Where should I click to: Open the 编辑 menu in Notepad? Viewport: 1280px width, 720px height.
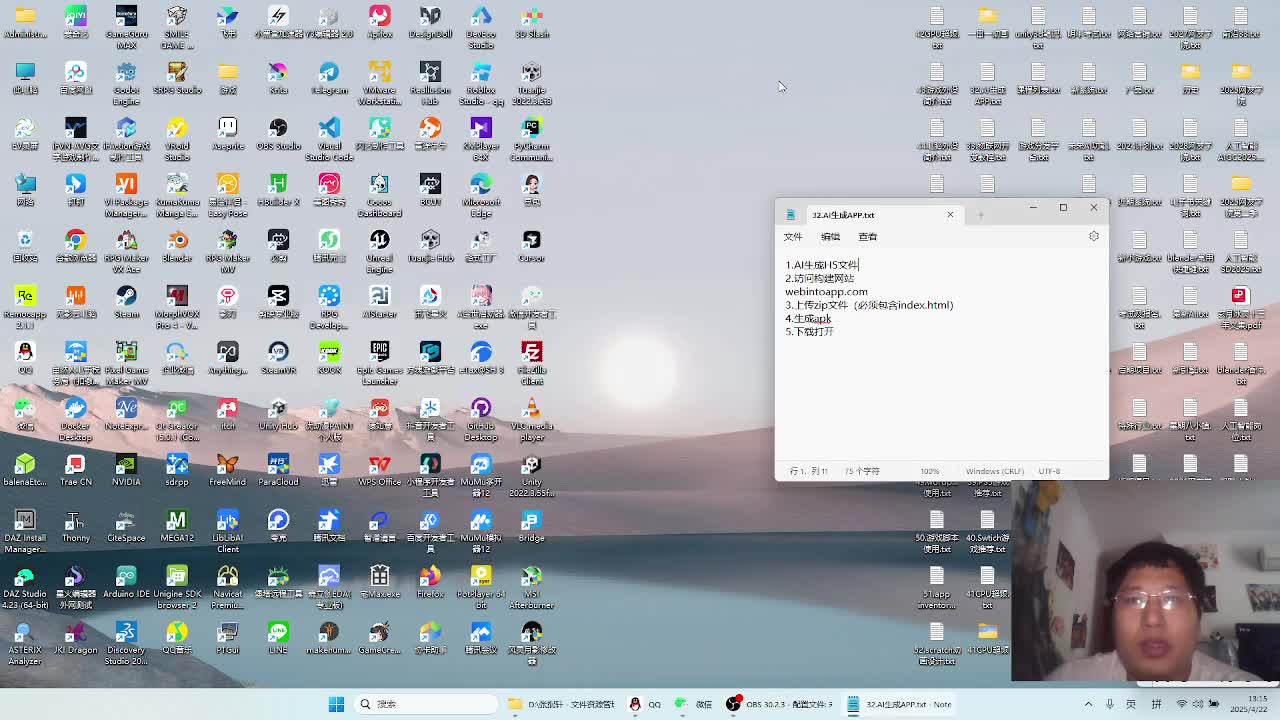pos(830,237)
